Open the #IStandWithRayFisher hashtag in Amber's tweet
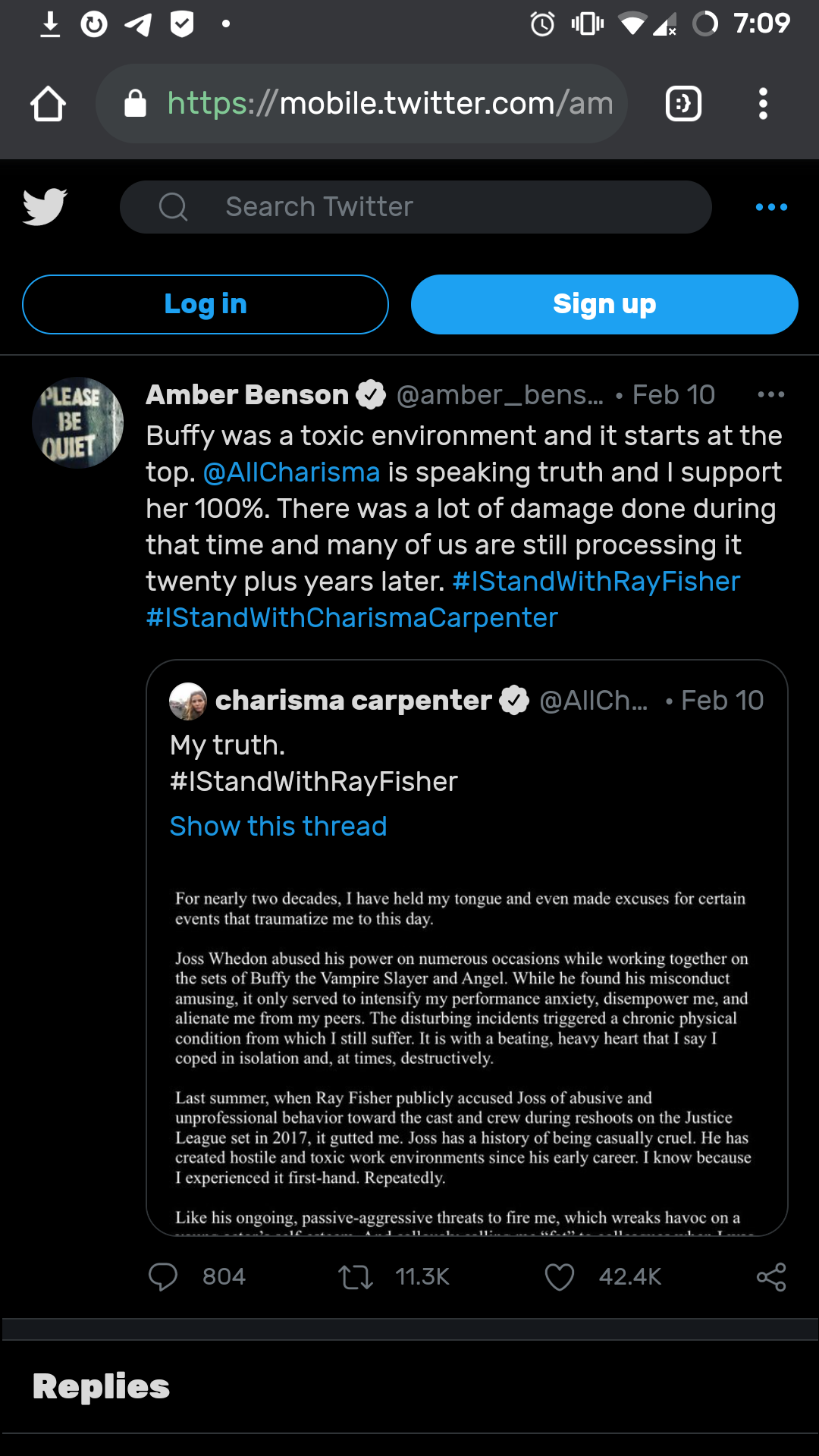The height and width of the screenshot is (1456, 819). coord(596,582)
